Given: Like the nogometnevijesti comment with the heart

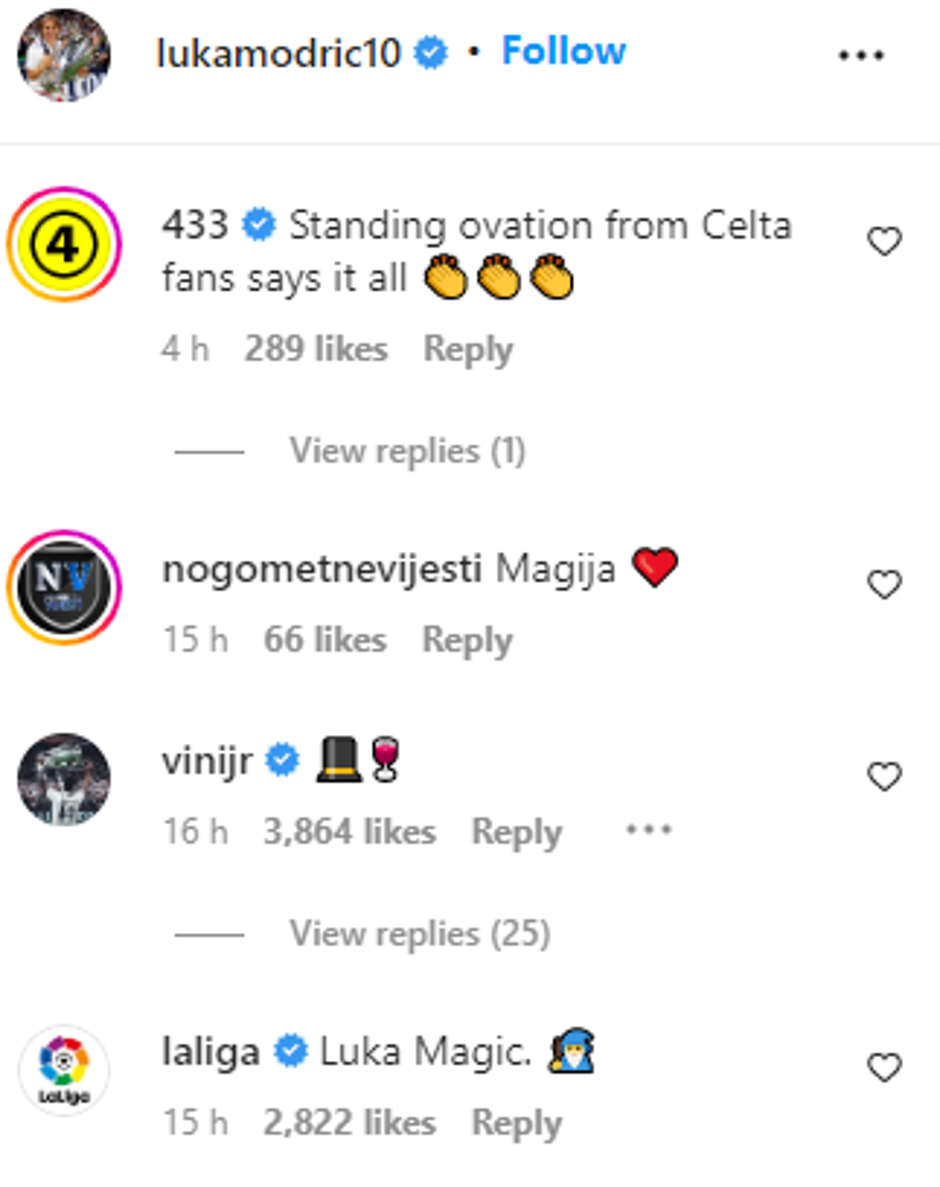Looking at the screenshot, I should click(x=884, y=585).
